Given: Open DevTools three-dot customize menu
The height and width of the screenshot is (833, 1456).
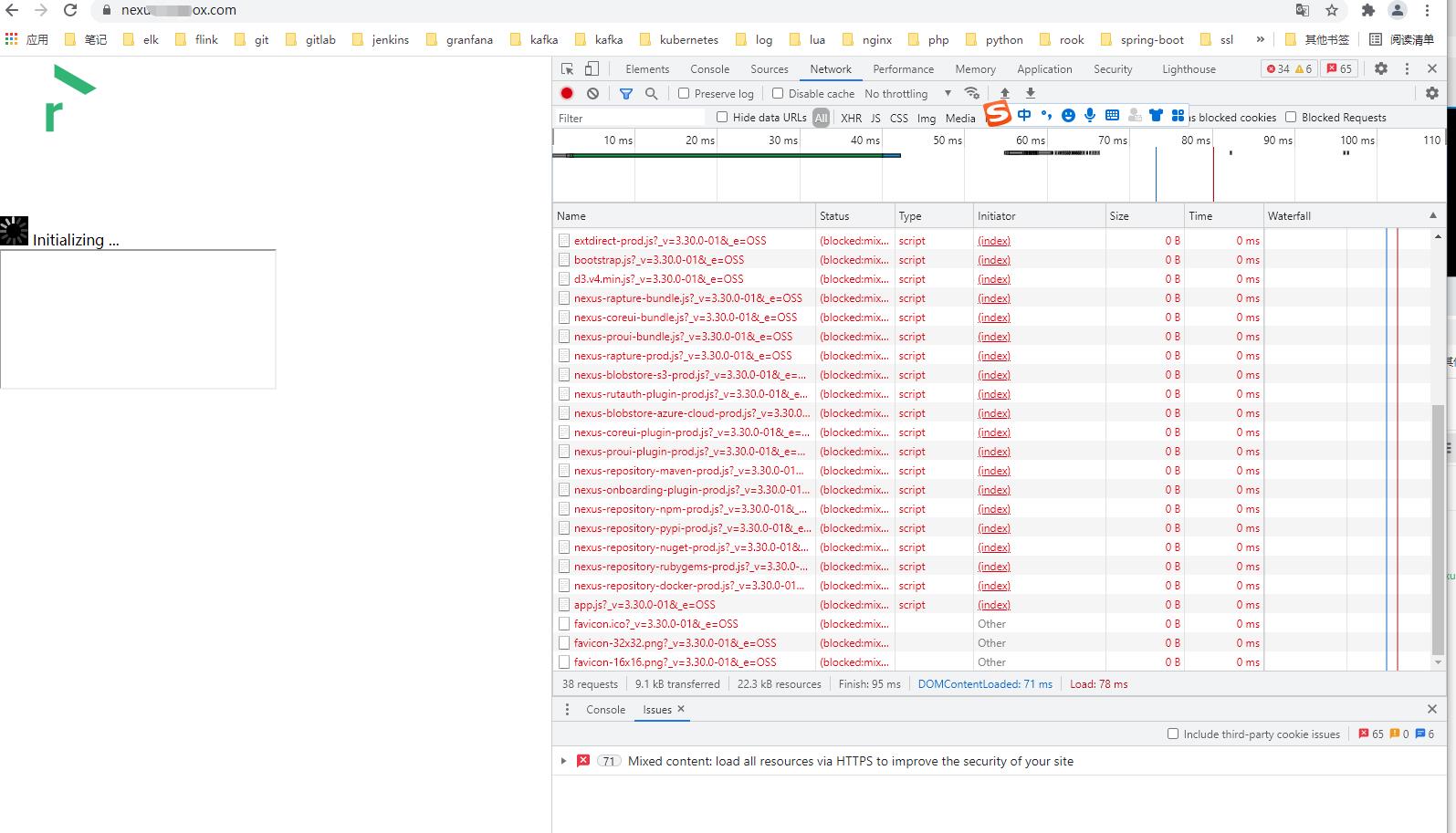Looking at the screenshot, I should click(x=1407, y=68).
